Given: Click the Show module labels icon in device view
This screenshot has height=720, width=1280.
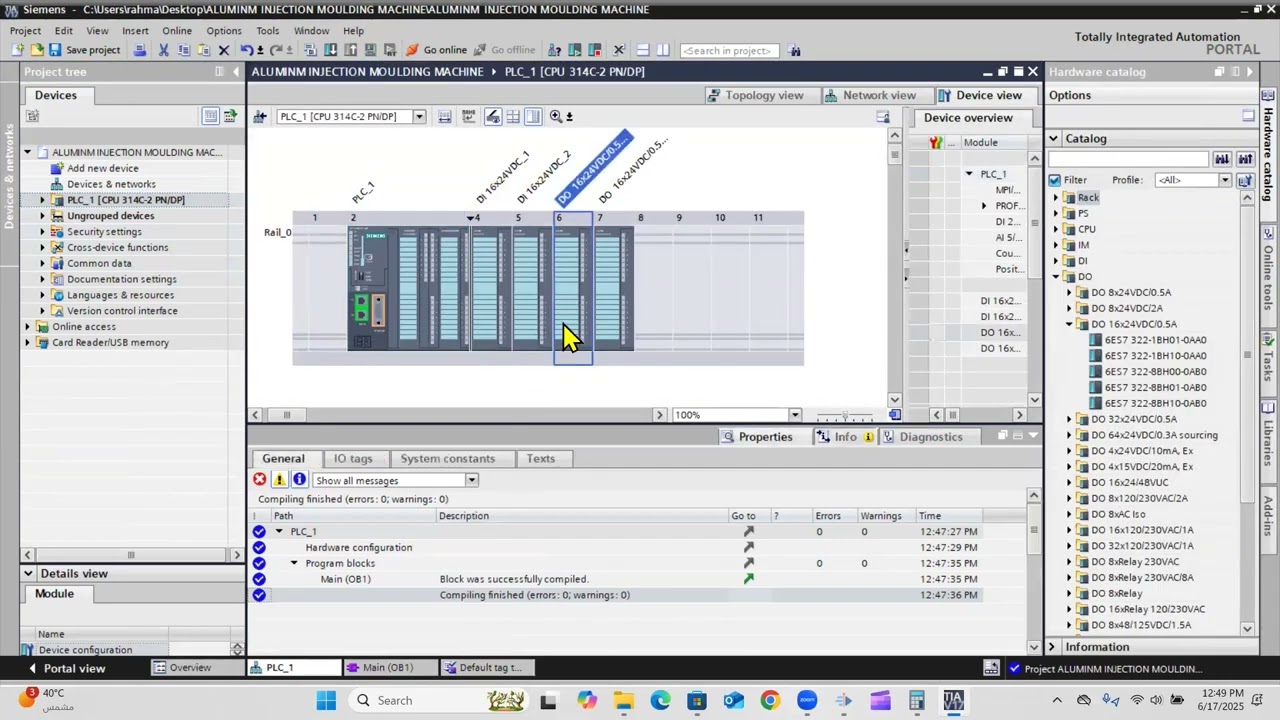Looking at the screenshot, I should click(x=492, y=117).
